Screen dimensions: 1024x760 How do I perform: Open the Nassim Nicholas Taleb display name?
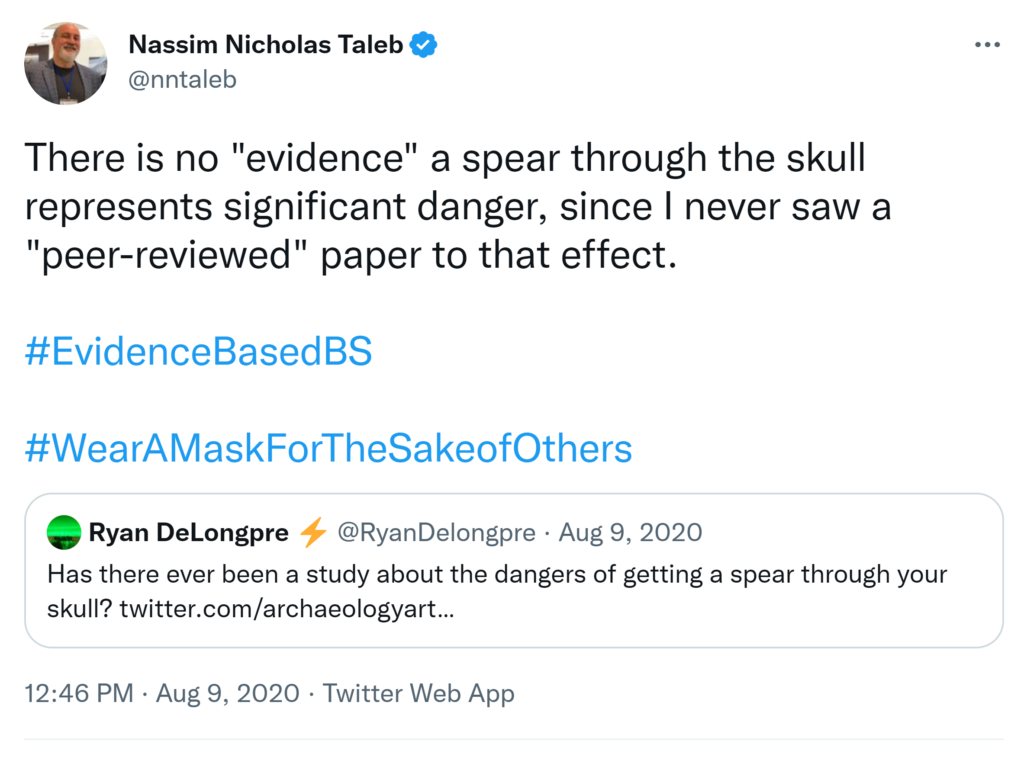265,45
